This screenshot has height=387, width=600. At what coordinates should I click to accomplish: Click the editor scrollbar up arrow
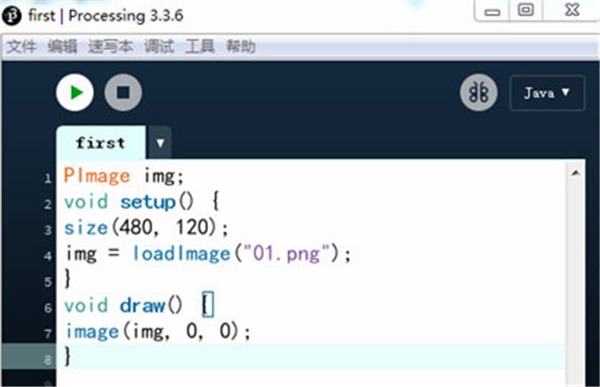pos(575,173)
